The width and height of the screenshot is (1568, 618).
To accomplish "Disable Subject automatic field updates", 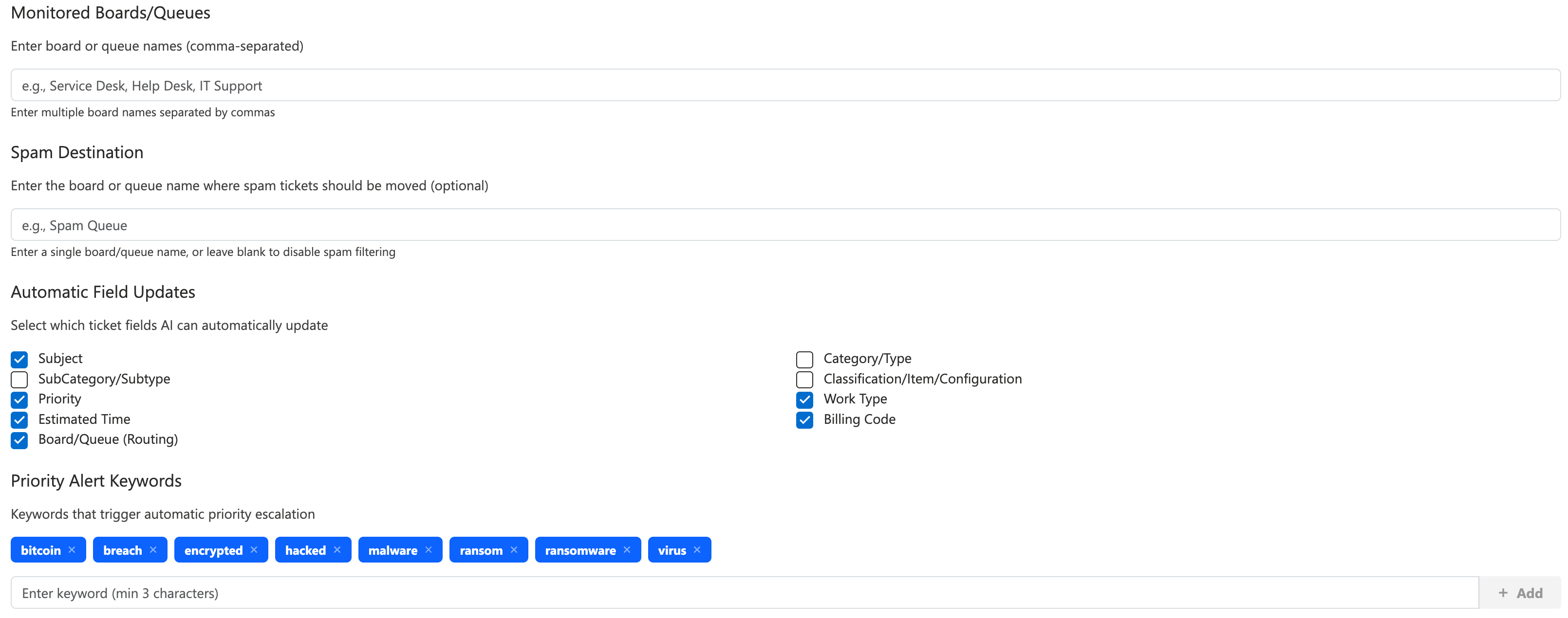I will click(x=19, y=360).
